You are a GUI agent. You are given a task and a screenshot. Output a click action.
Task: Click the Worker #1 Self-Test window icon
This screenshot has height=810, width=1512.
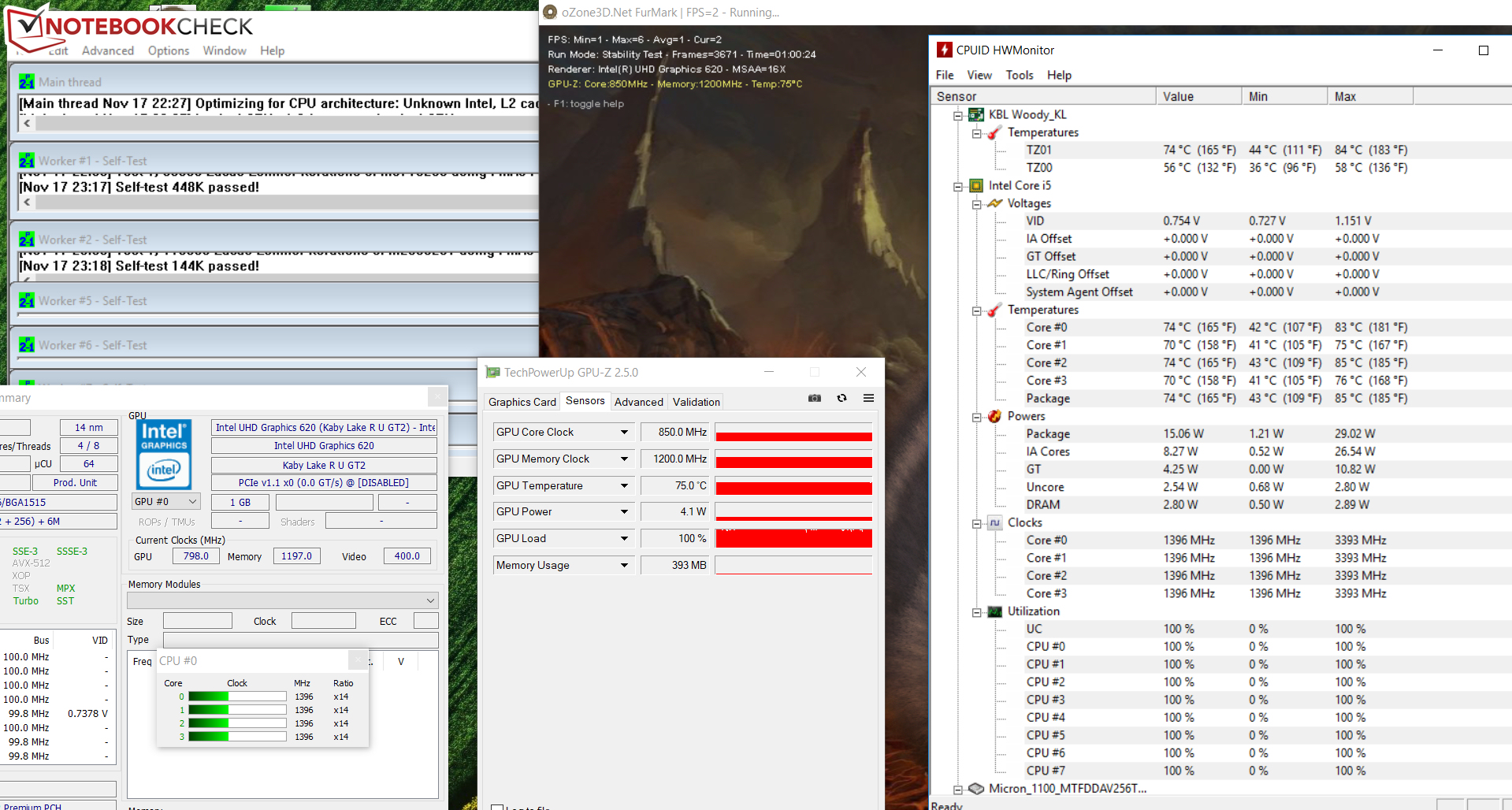tap(27, 161)
